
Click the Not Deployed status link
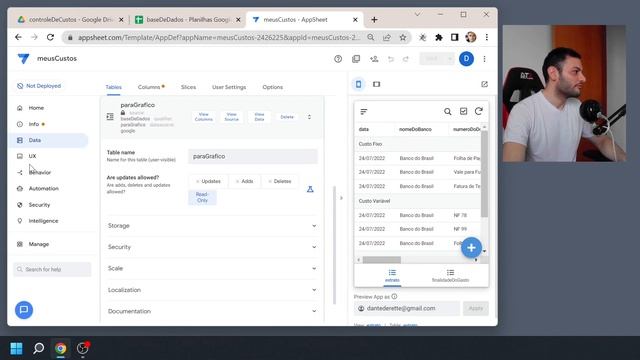39,86
